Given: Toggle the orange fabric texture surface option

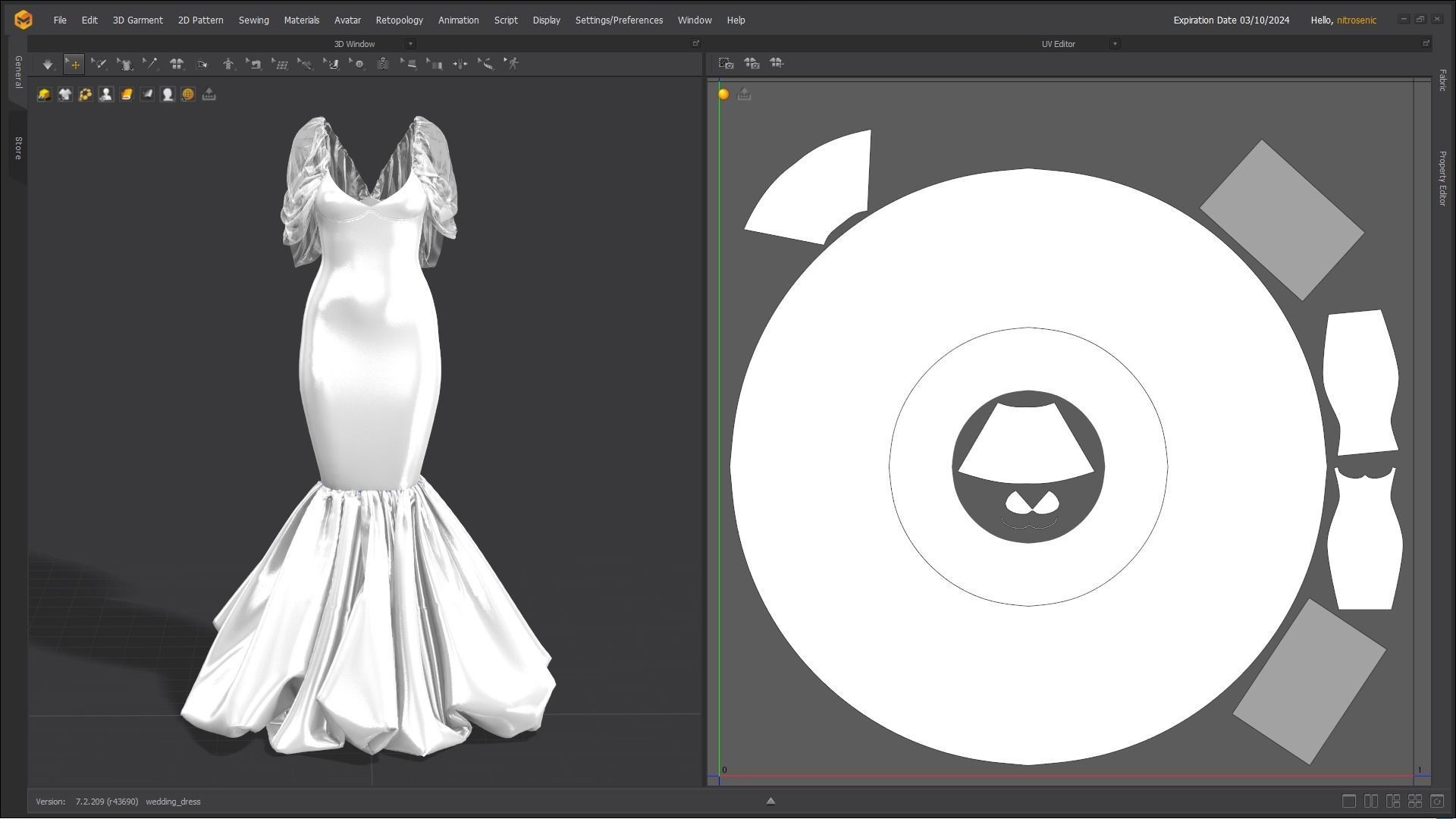Looking at the screenshot, I should point(127,94).
